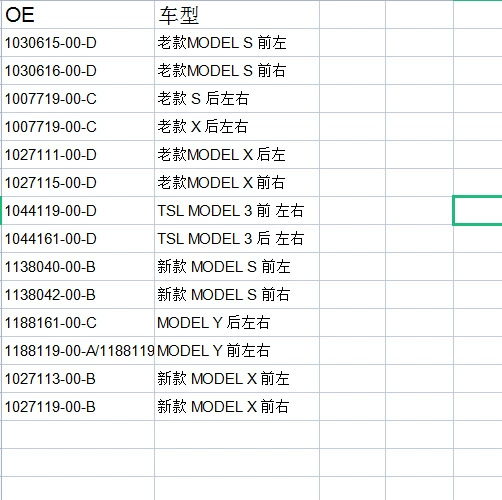Select cell 新款 MODEL X 前左
This screenshot has height=500, width=502.
[x=237, y=379]
